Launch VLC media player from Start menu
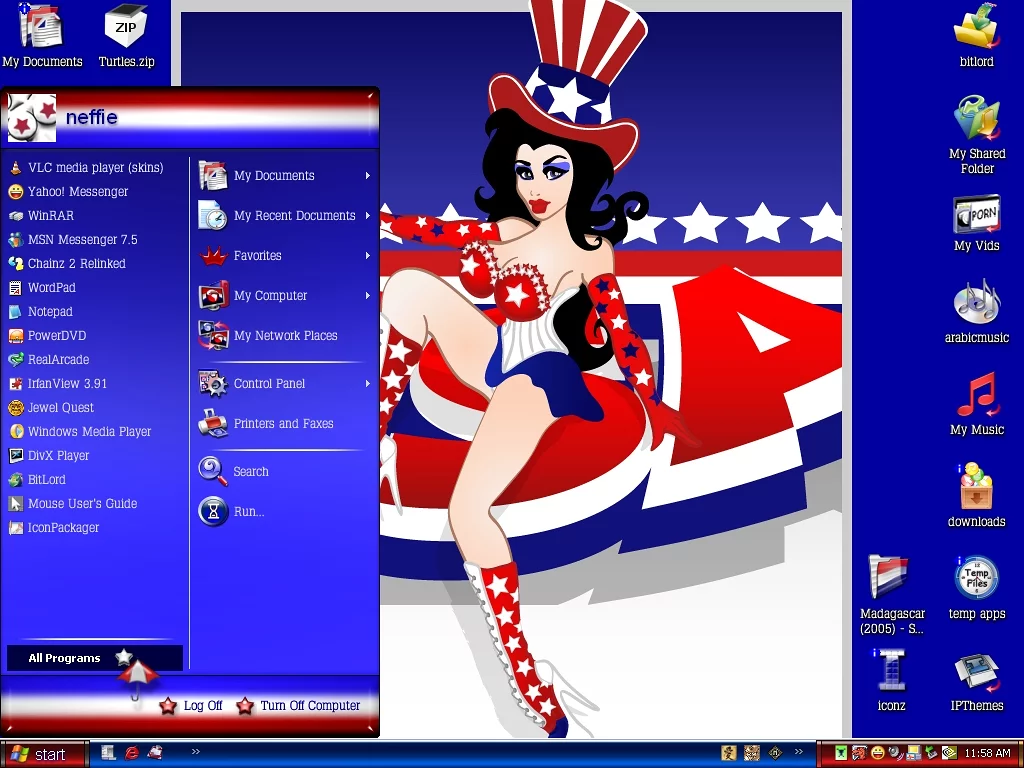The image size is (1024, 768). point(94,168)
